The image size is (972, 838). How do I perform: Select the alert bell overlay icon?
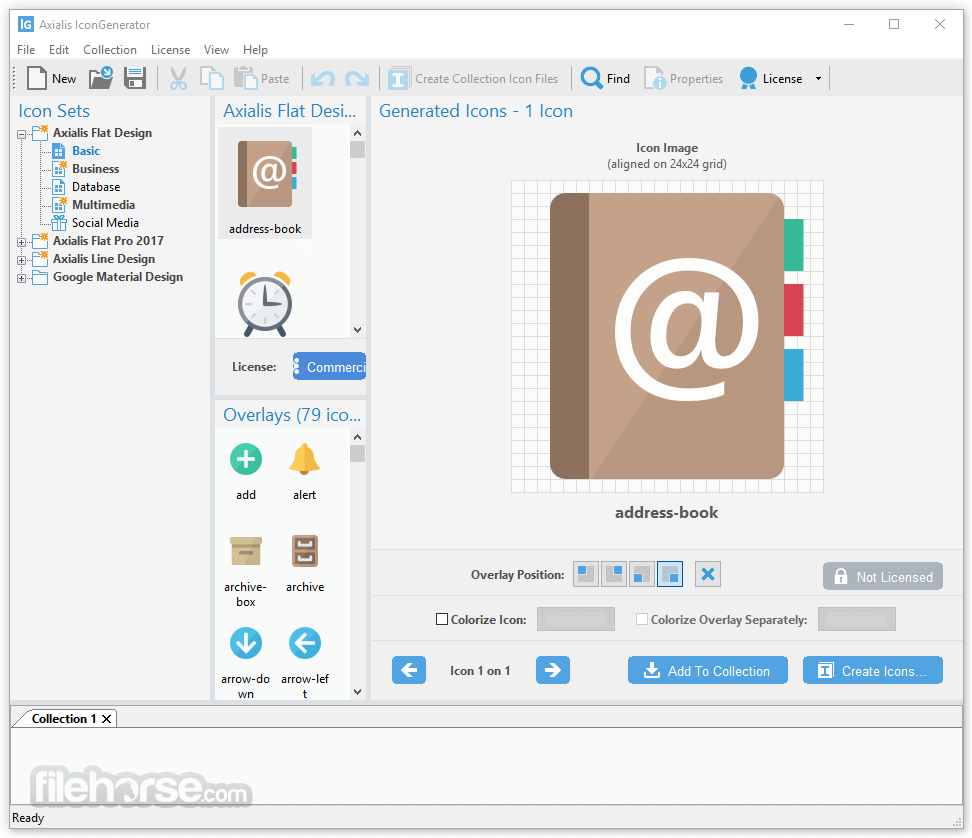(305, 459)
